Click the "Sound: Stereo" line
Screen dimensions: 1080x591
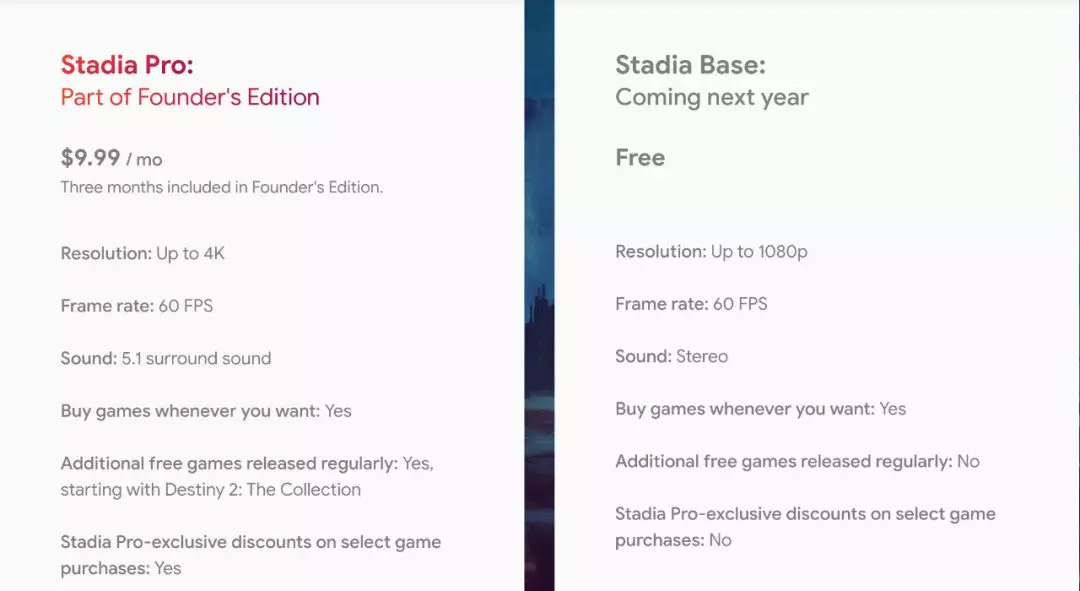click(x=671, y=356)
